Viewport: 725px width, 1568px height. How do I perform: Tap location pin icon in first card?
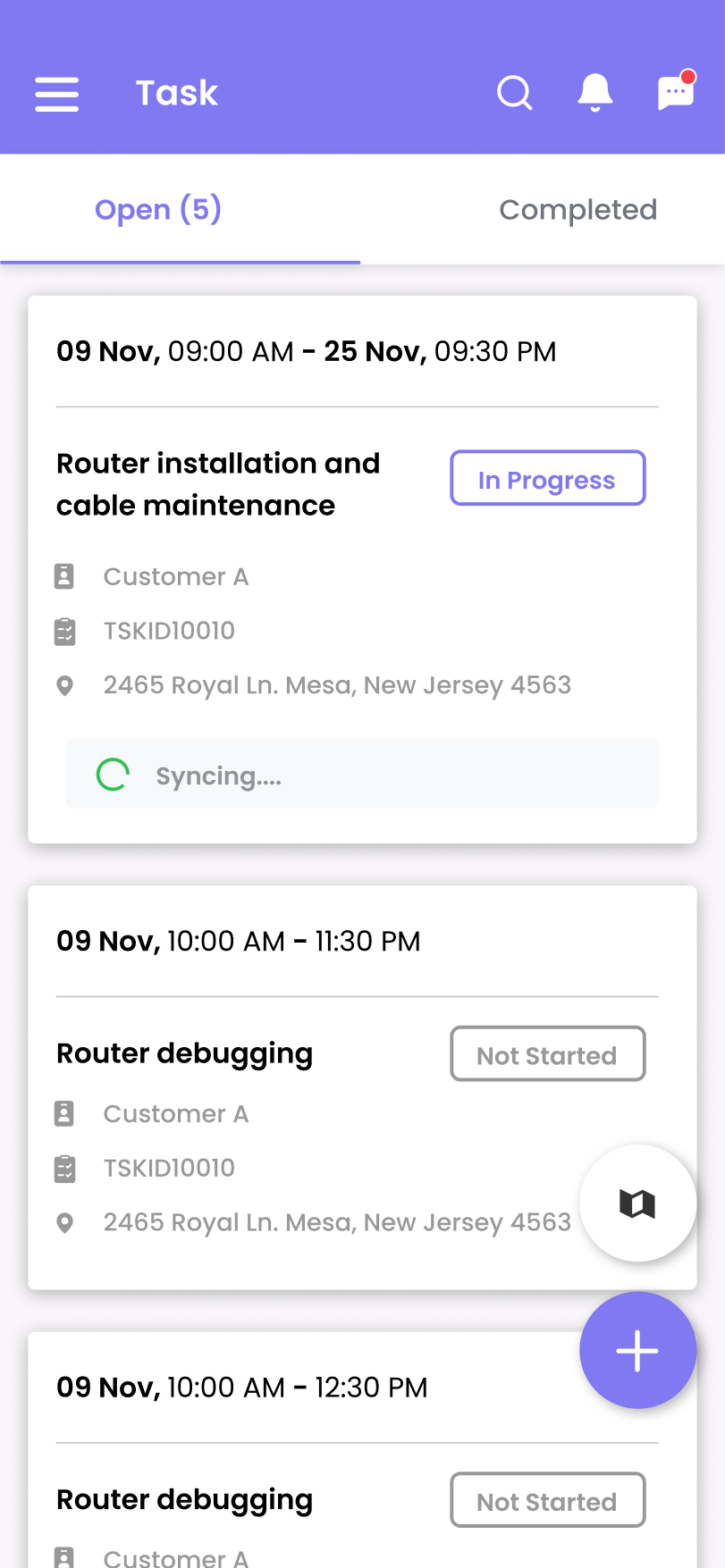[x=64, y=686]
